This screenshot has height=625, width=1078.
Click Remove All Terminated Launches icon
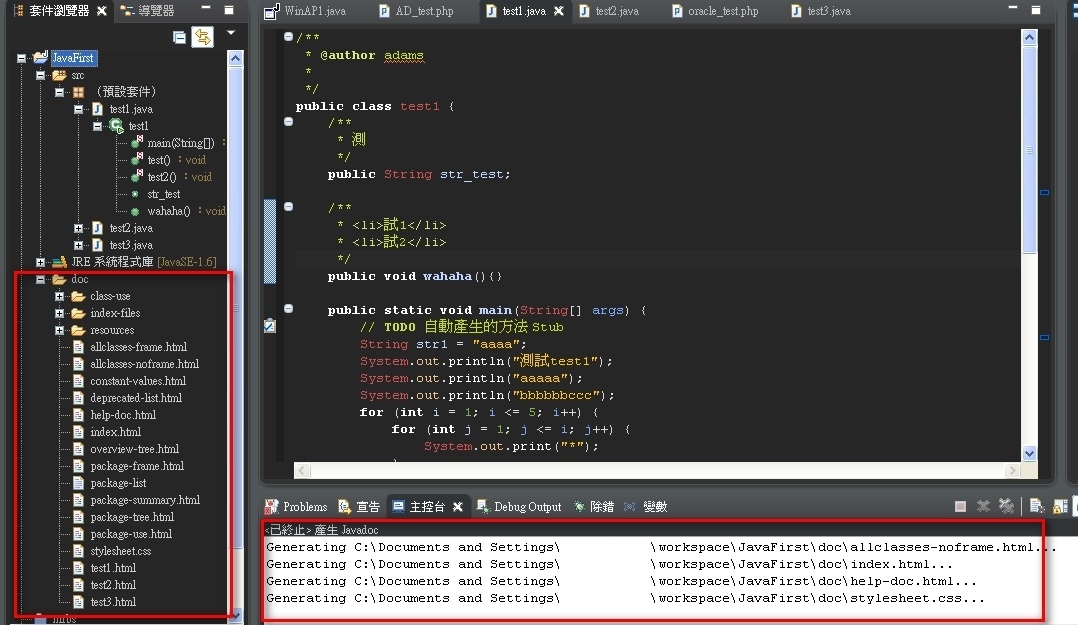(1006, 507)
